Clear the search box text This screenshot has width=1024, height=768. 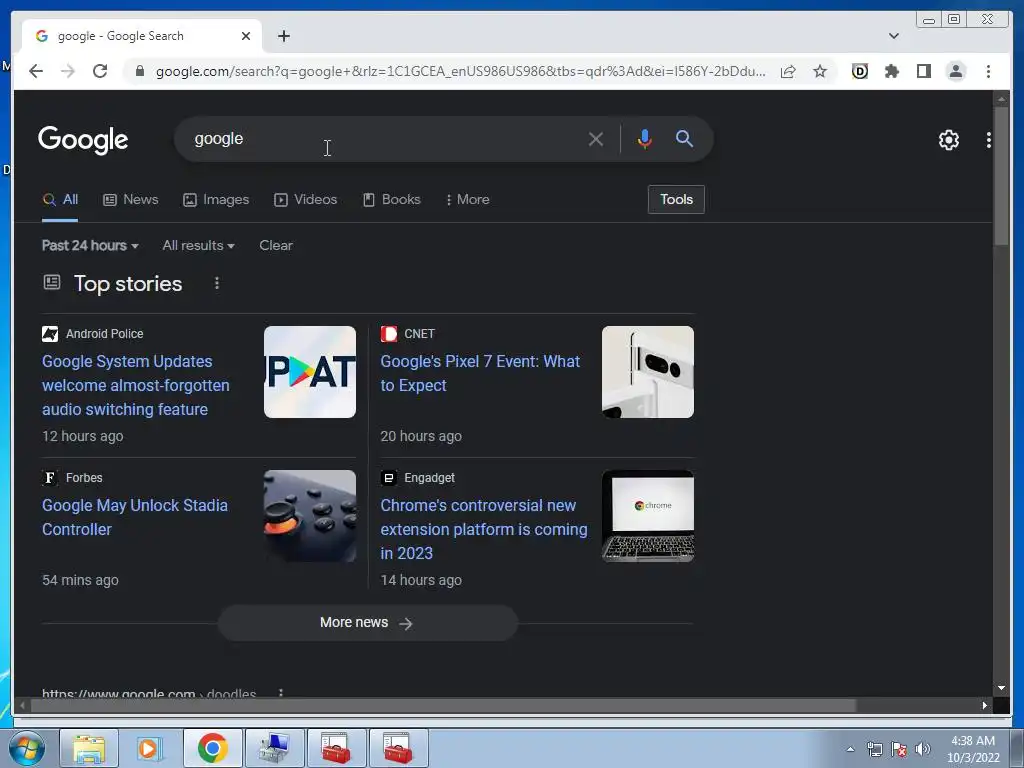coord(595,139)
